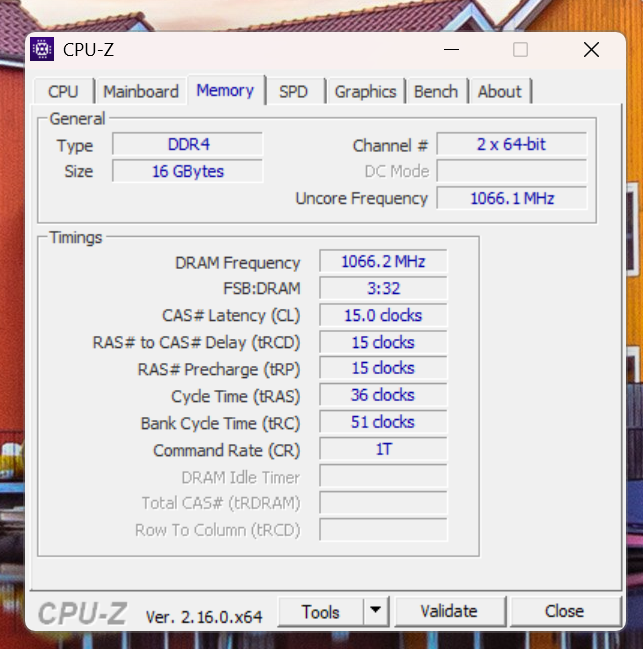Click the Tools button
The width and height of the screenshot is (643, 649).
[x=321, y=612]
